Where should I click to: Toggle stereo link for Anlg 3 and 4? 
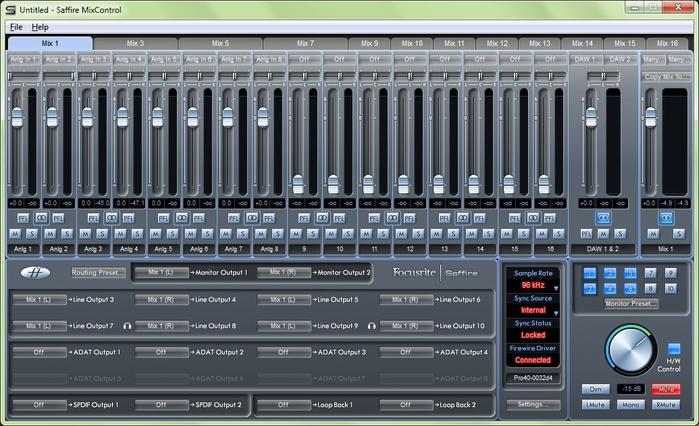(x=112, y=216)
